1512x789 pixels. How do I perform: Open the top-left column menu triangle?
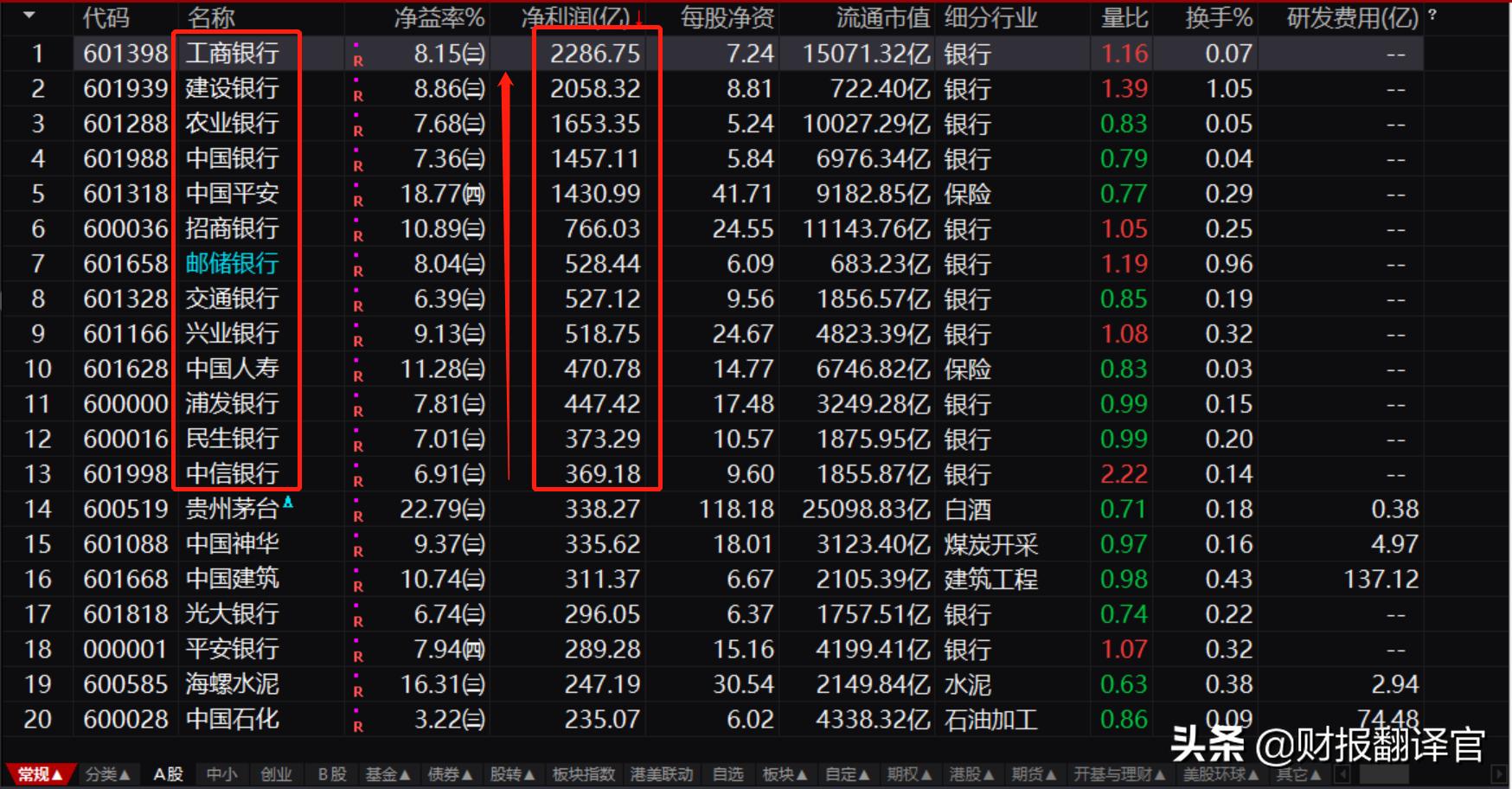pos(29,16)
